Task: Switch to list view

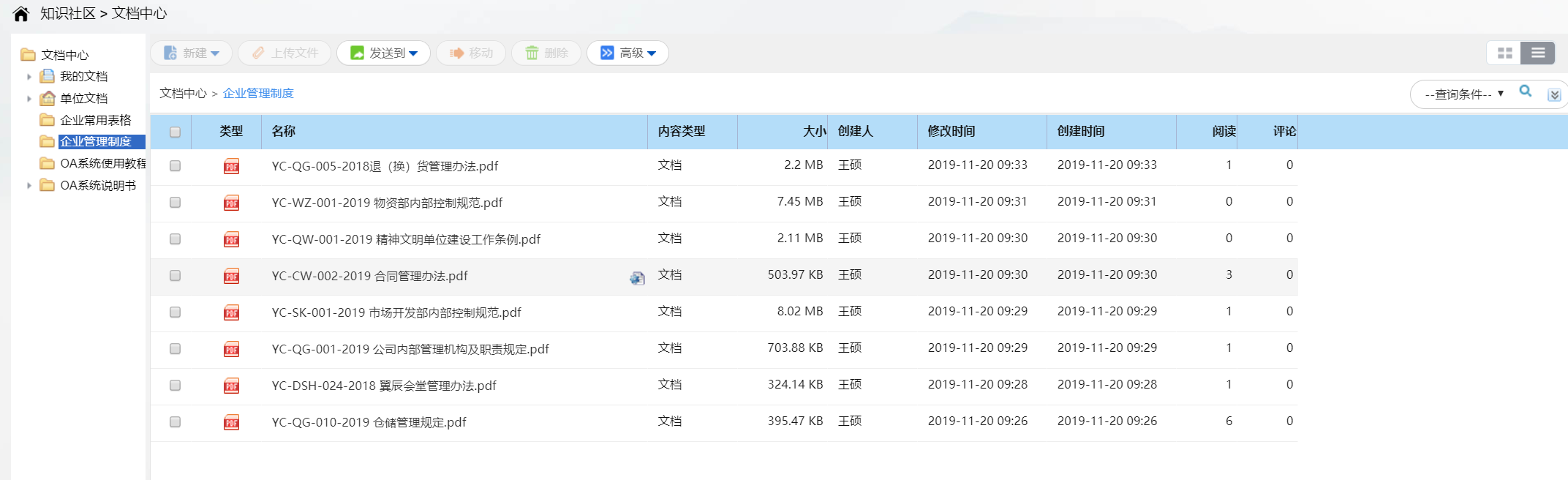Action: [x=1537, y=53]
